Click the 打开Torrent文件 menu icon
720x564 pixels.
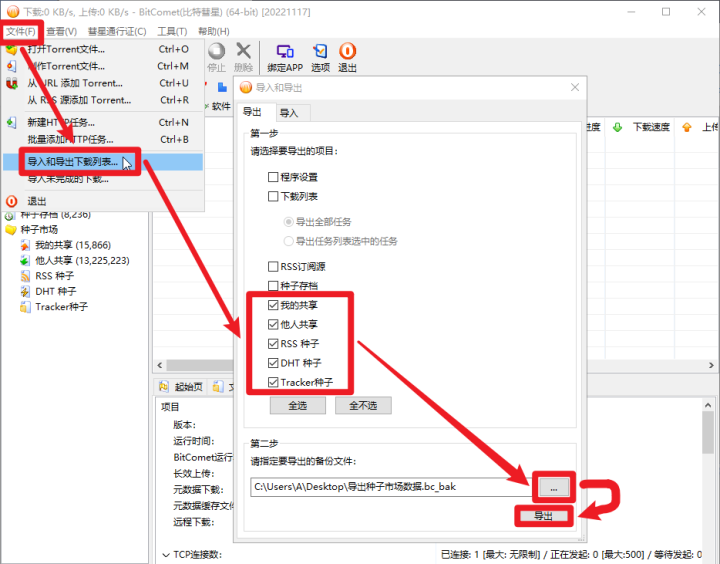click(11, 49)
